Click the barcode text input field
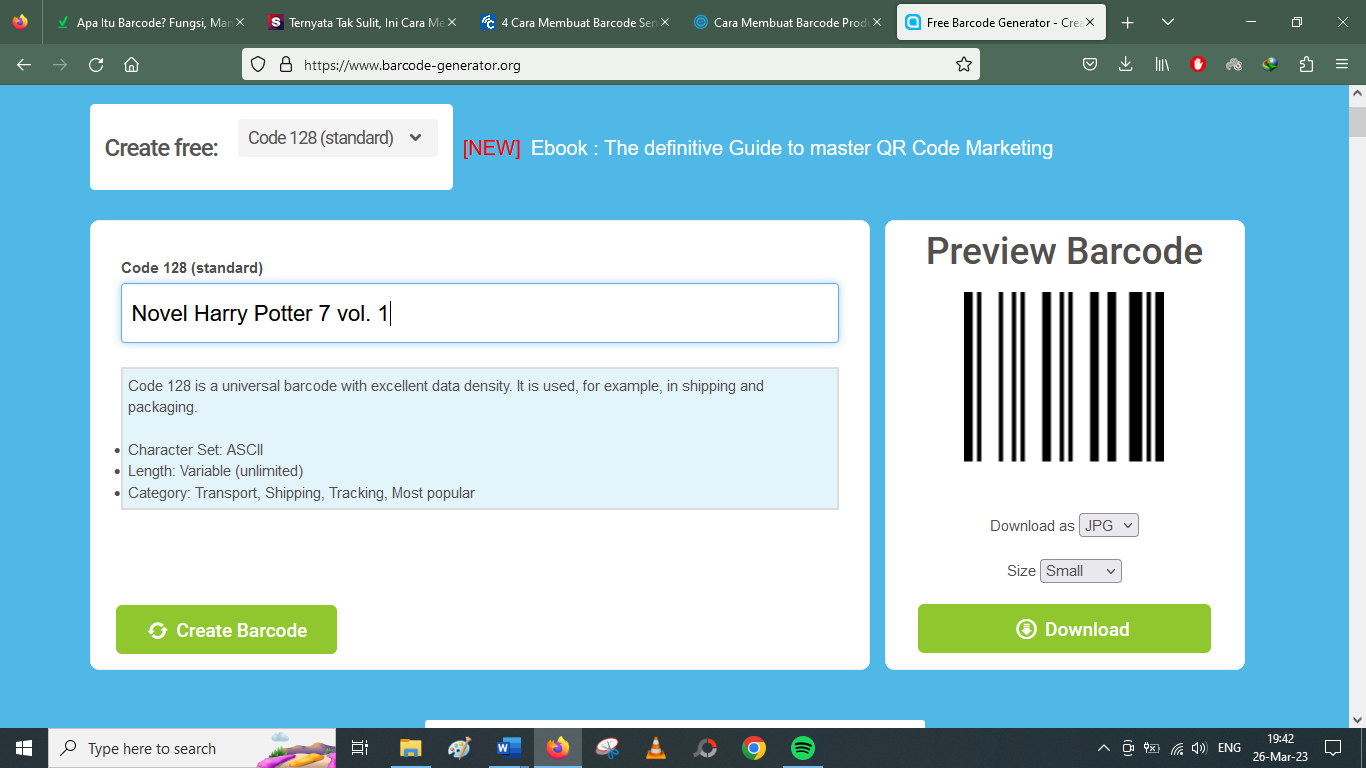Viewport: 1366px width, 768px height. click(480, 313)
